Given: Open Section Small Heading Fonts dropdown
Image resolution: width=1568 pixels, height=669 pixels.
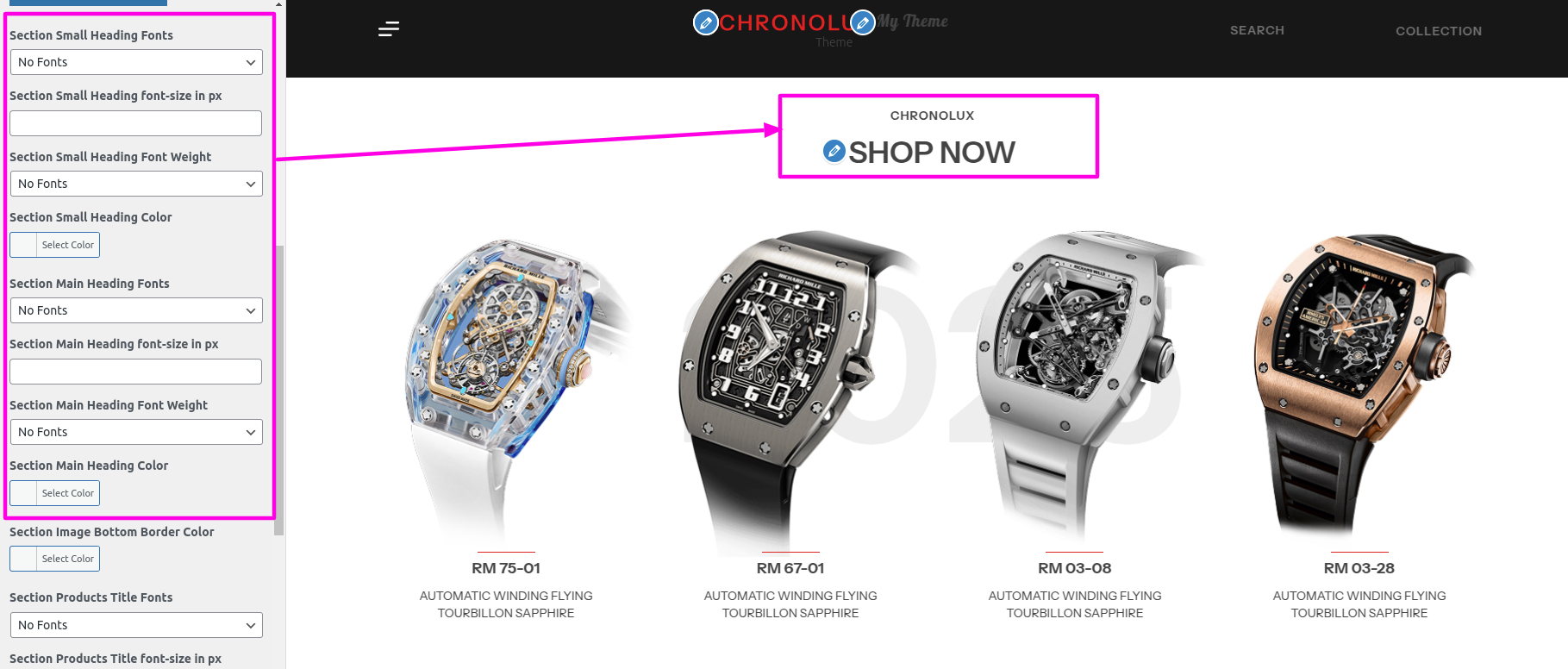Looking at the screenshot, I should click(x=136, y=62).
